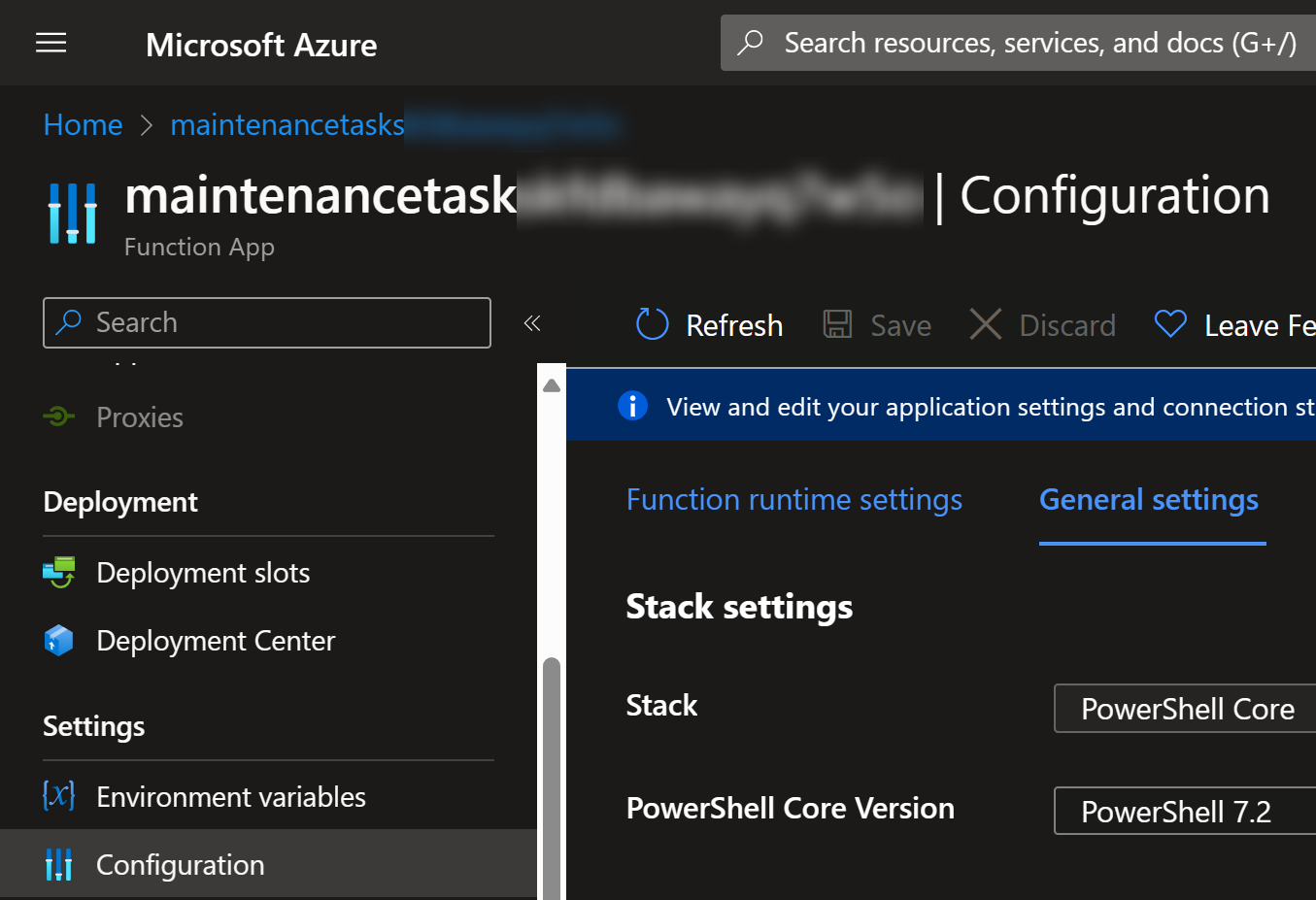The height and width of the screenshot is (900, 1316).
Task: Click the circular Refresh icon
Action: (x=653, y=324)
